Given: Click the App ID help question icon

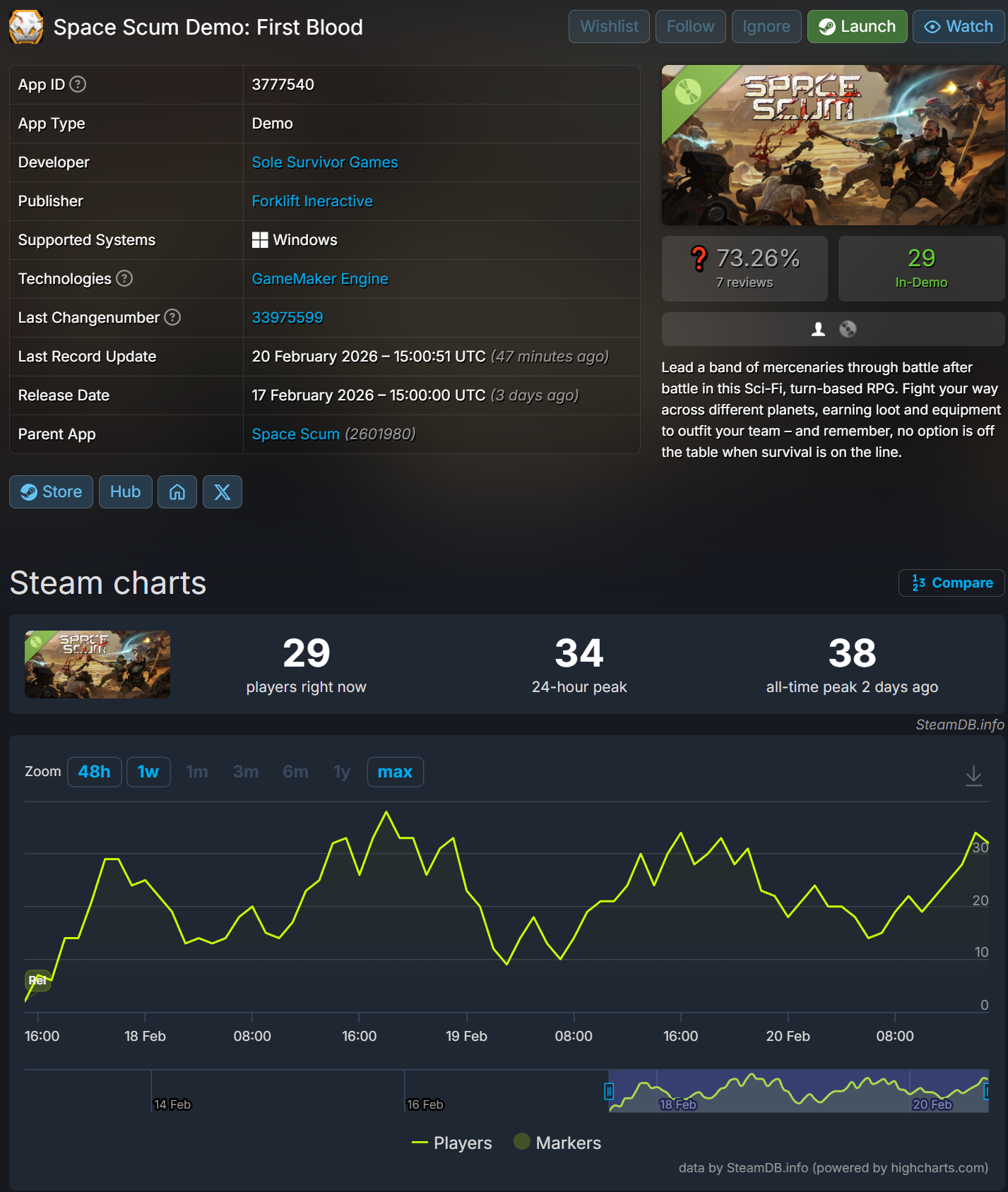Looking at the screenshot, I should point(78,84).
